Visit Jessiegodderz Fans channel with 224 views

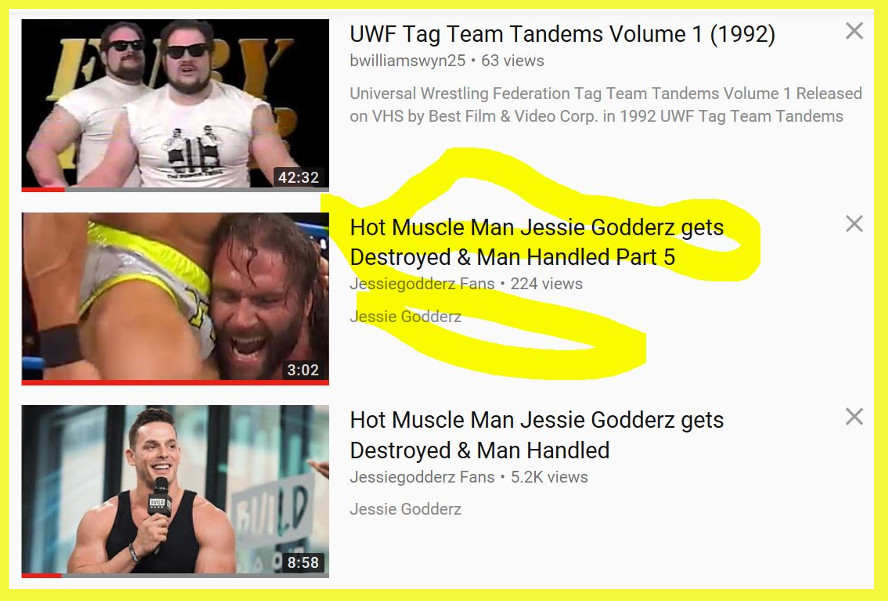422,284
